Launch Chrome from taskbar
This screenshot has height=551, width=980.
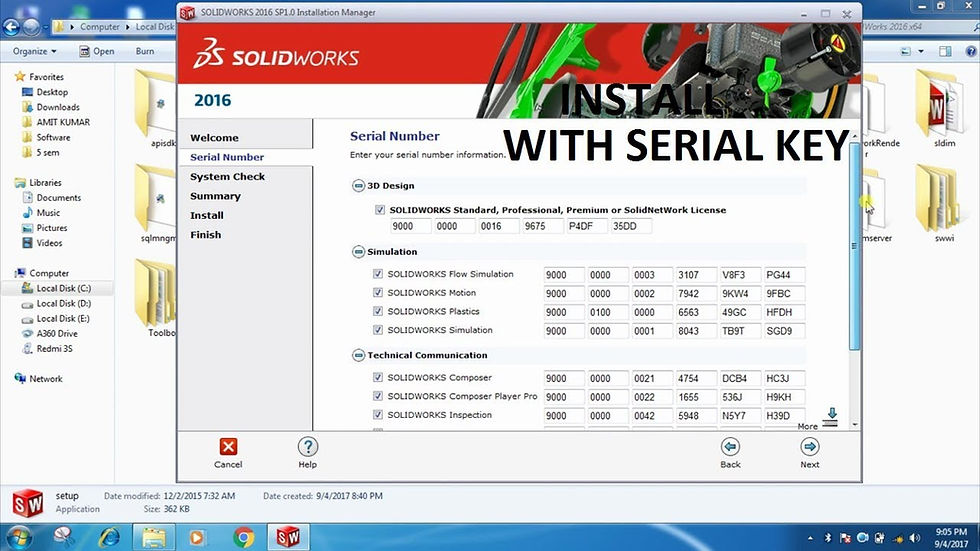click(244, 537)
